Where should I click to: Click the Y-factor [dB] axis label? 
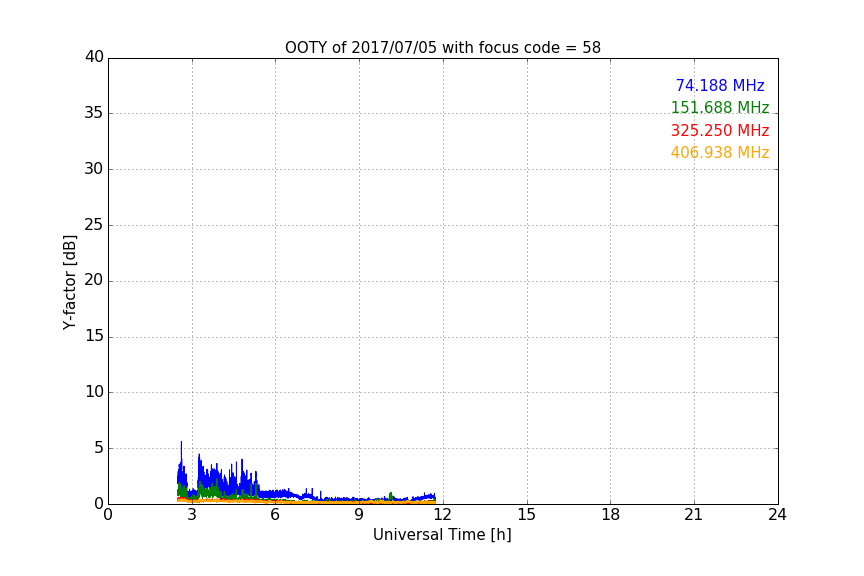(69, 282)
